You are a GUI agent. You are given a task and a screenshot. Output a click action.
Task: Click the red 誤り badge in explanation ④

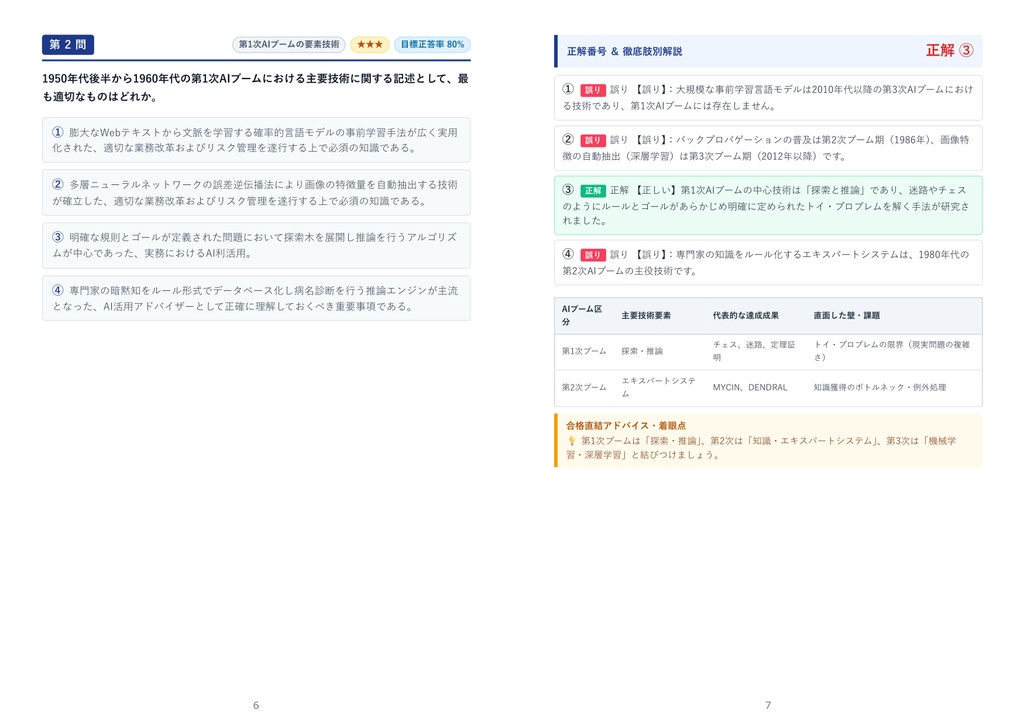[x=592, y=255]
